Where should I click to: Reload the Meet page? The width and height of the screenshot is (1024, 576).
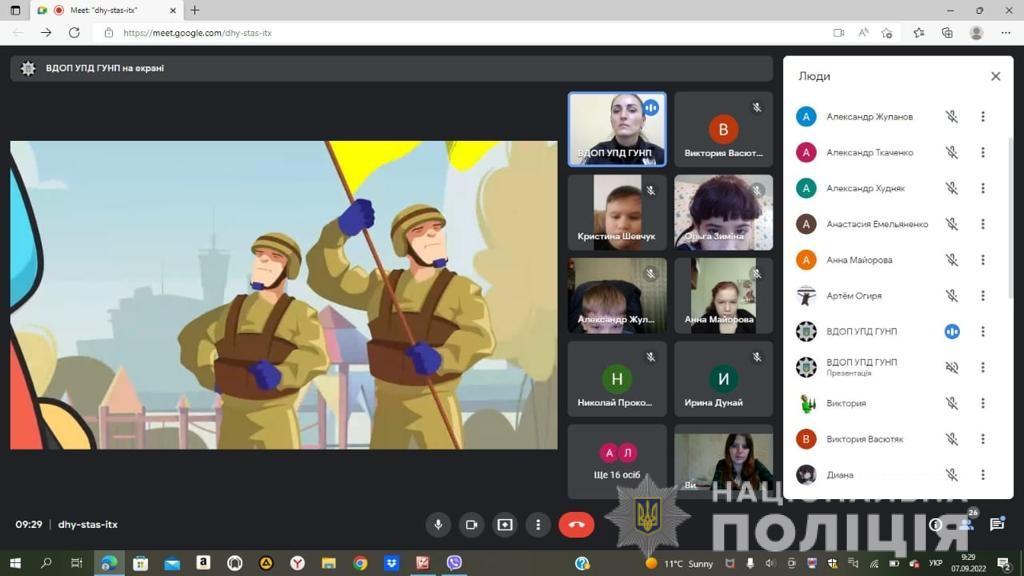(x=74, y=33)
